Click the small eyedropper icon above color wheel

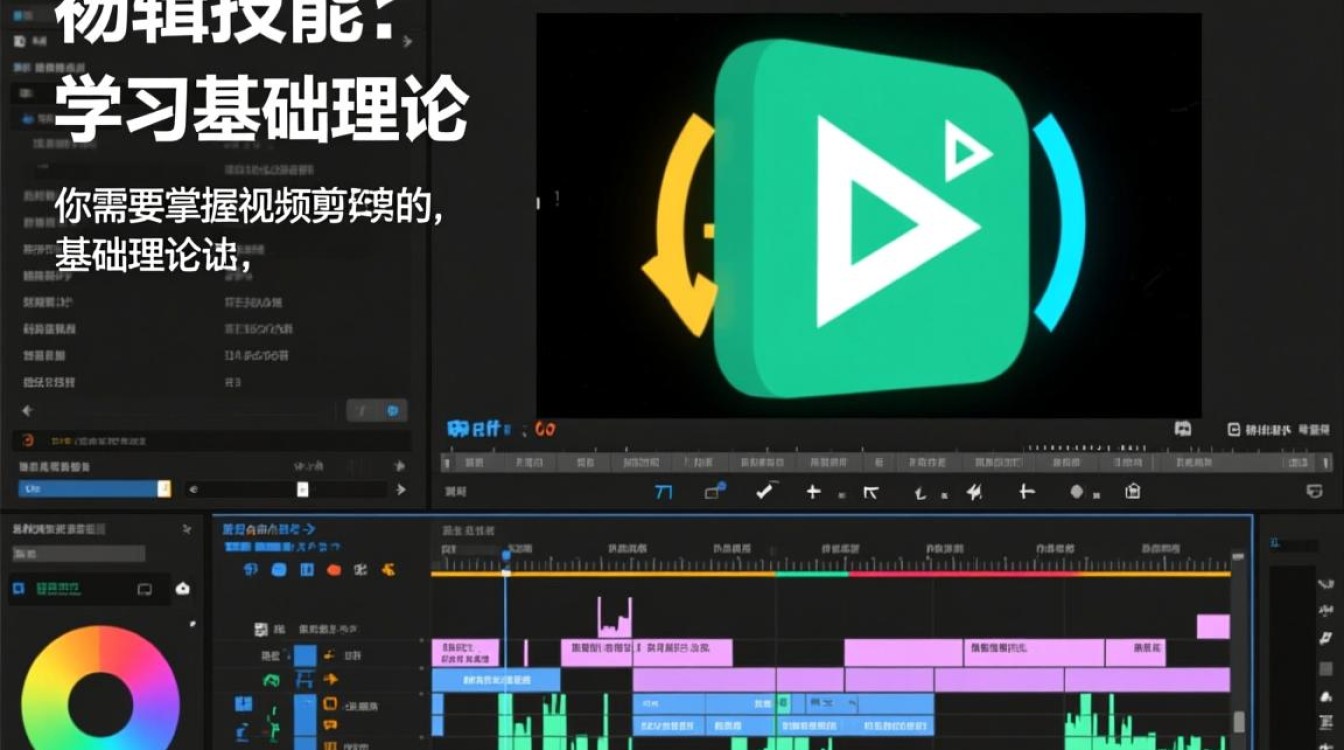coord(193,624)
